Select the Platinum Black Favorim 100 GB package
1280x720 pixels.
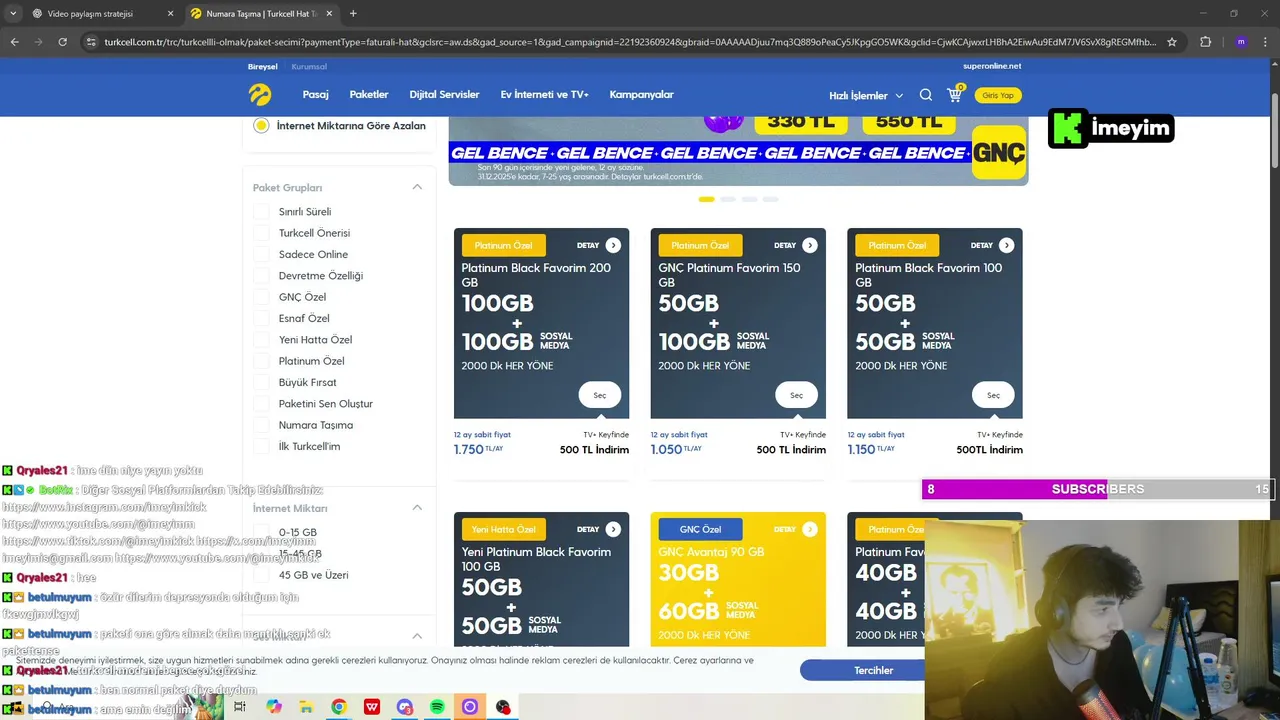pos(993,395)
